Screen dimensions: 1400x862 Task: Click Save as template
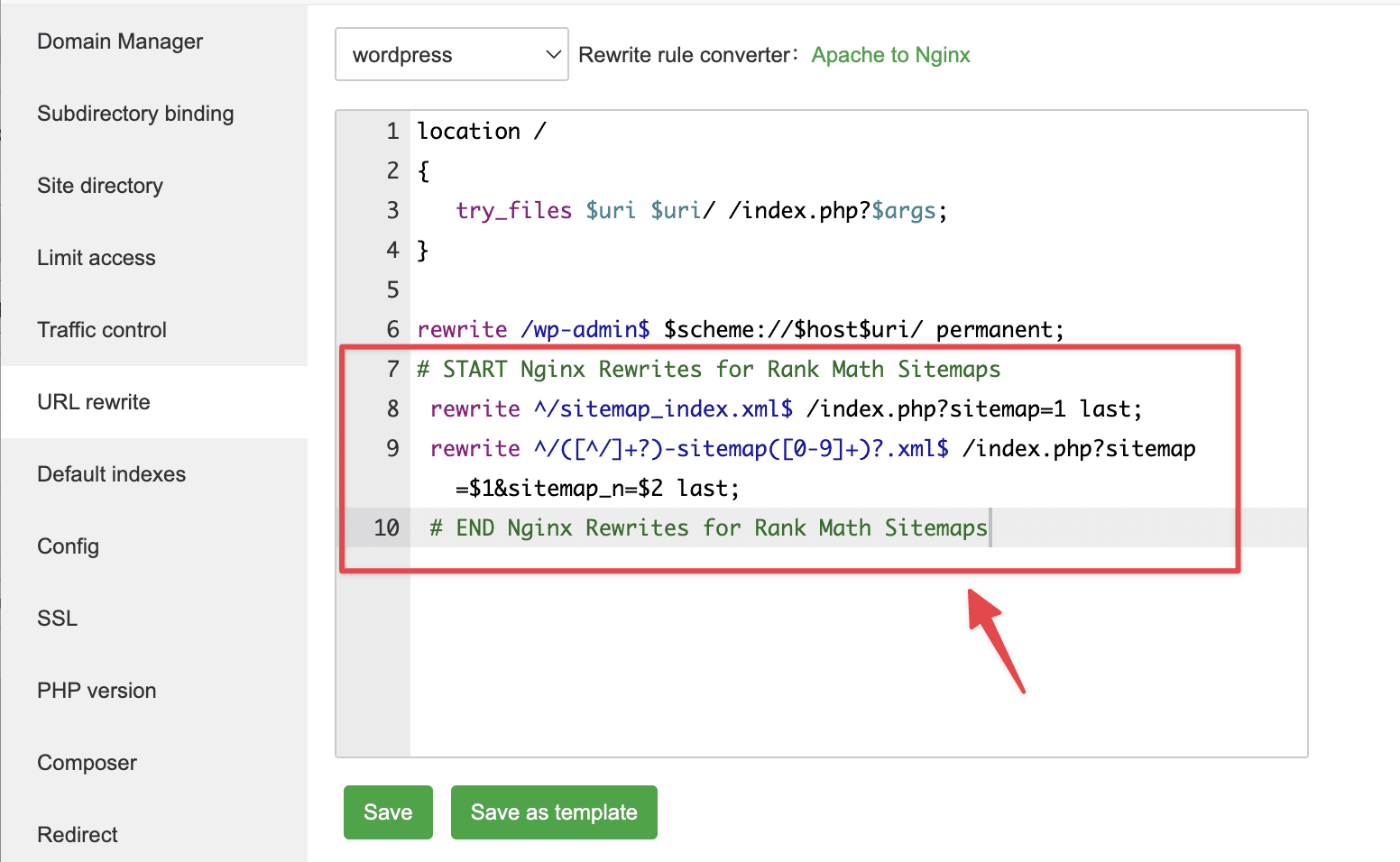554,812
